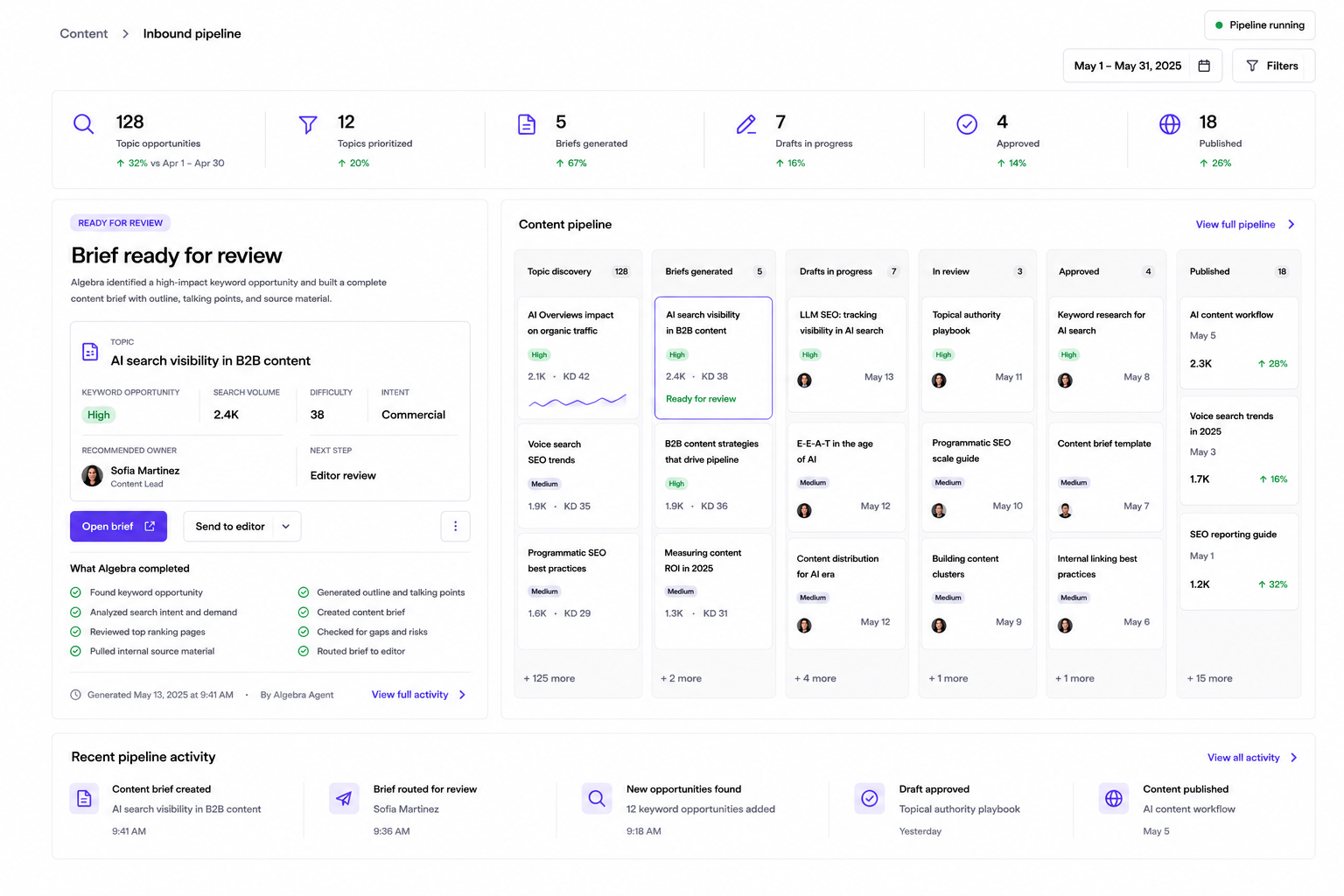1344x896 pixels.
Task: Click the calendar icon in date range picker
Action: click(x=1204, y=66)
